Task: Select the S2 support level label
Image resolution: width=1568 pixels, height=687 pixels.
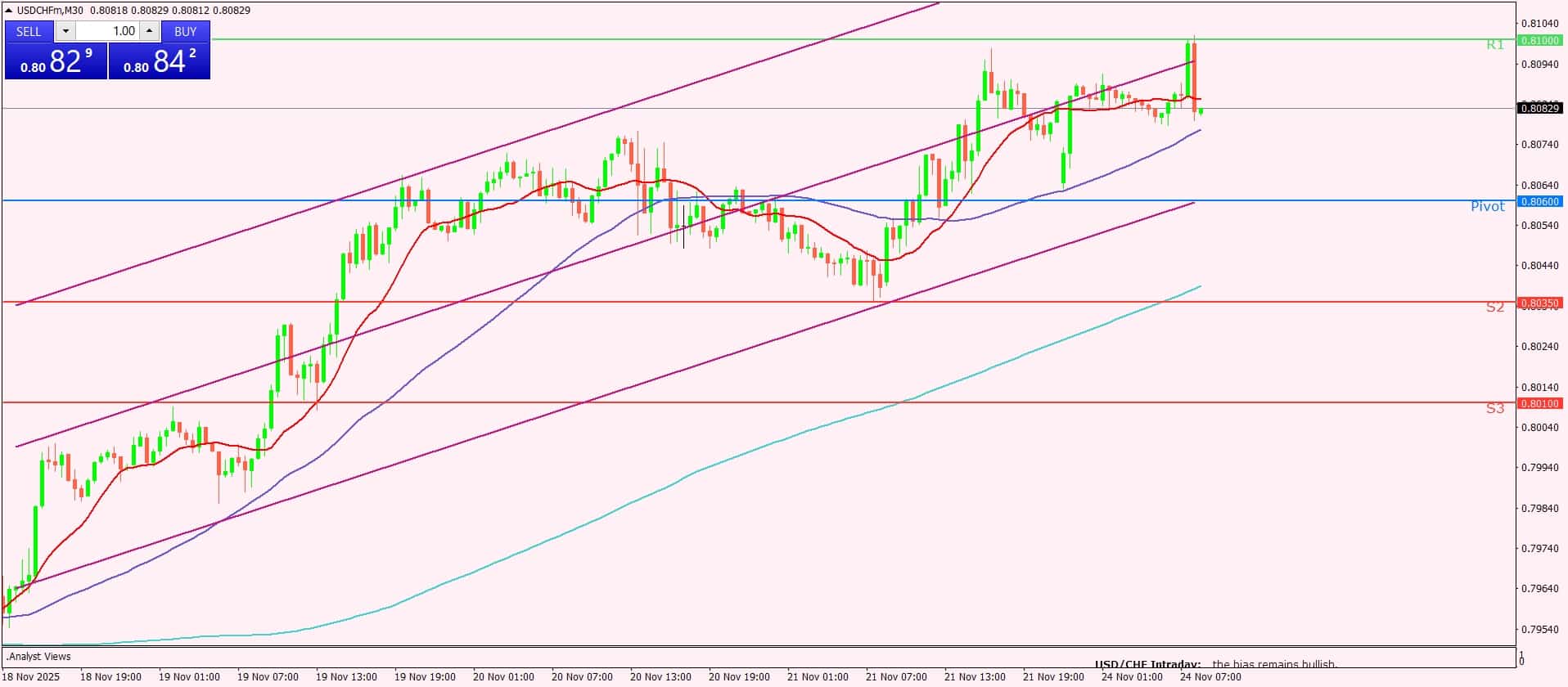Action: pos(1494,308)
